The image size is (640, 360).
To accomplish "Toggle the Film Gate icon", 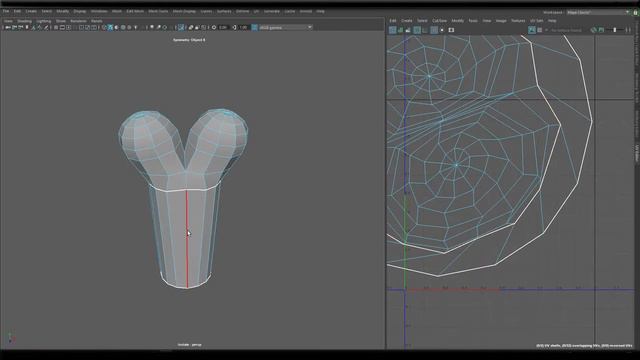I will 62,27.
